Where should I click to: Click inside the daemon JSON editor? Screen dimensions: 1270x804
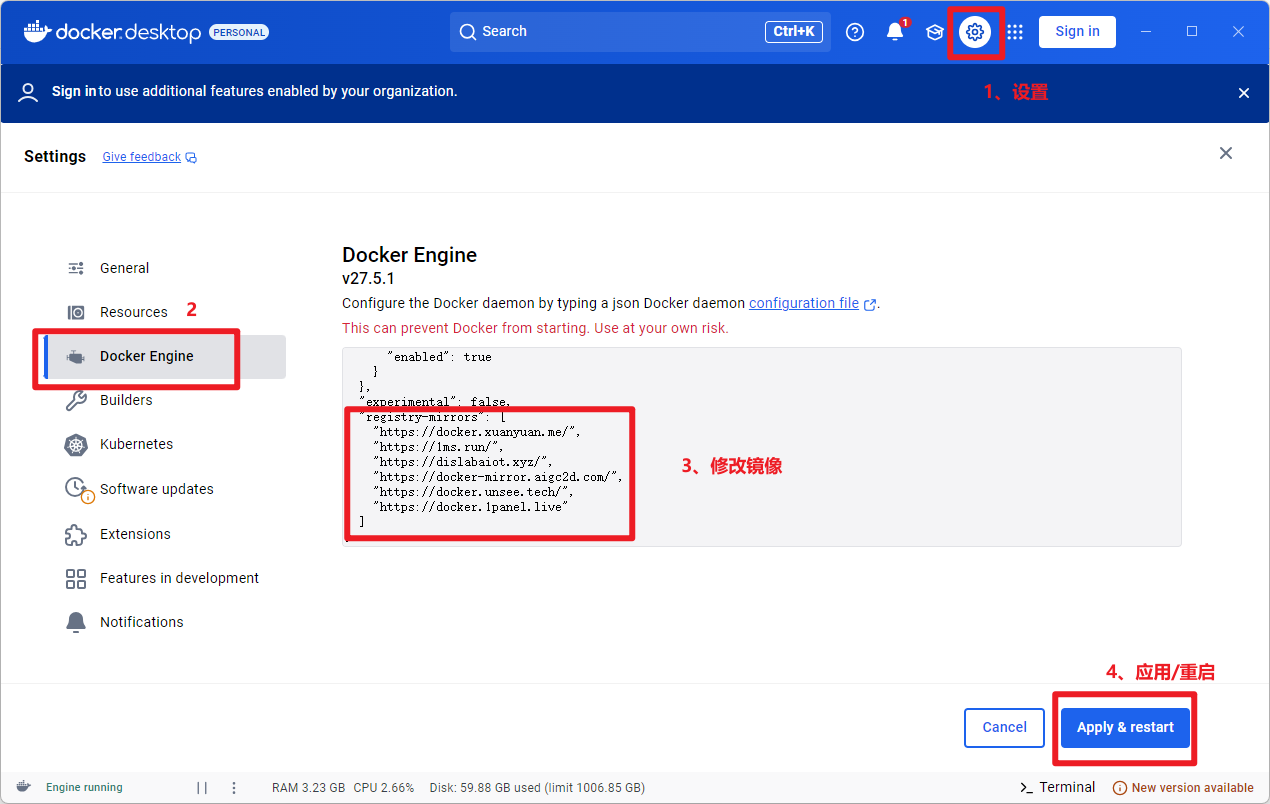762,447
